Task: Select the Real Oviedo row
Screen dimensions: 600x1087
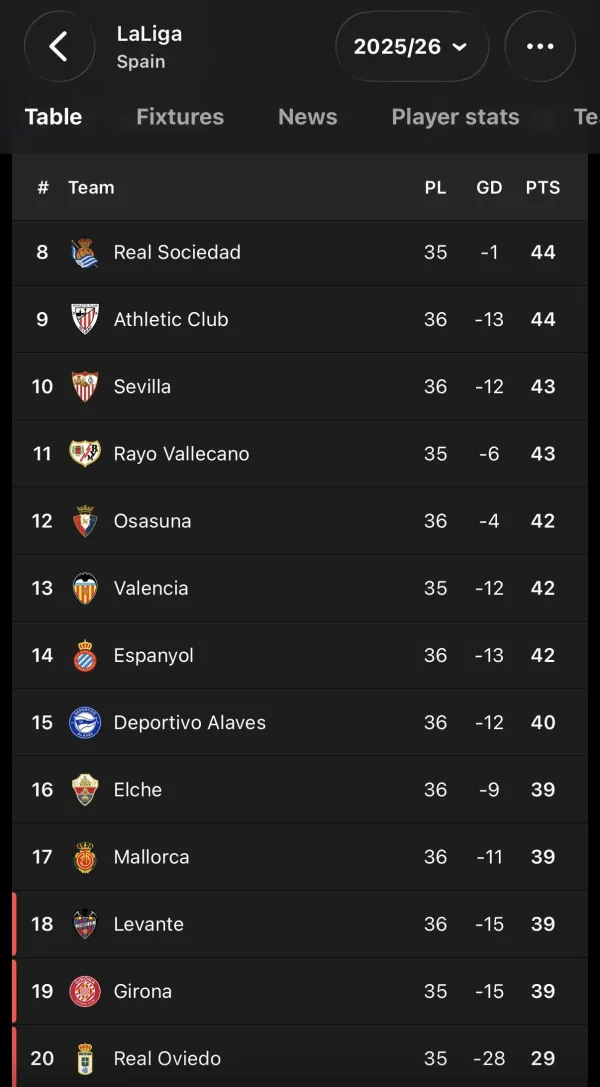Action: pos(299,1056)
